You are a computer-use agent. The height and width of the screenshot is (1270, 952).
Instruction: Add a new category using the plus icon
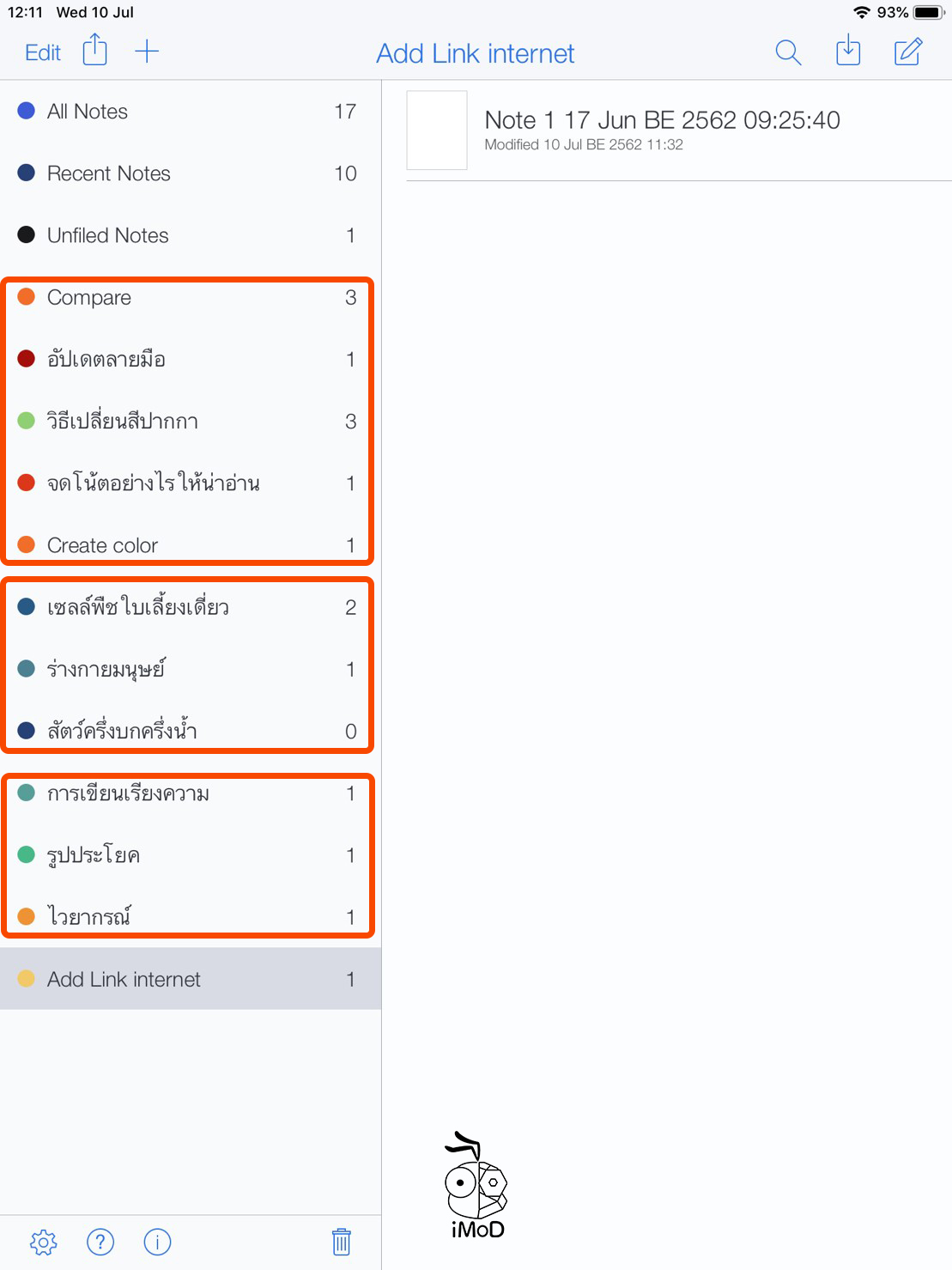tap(147, 51)
